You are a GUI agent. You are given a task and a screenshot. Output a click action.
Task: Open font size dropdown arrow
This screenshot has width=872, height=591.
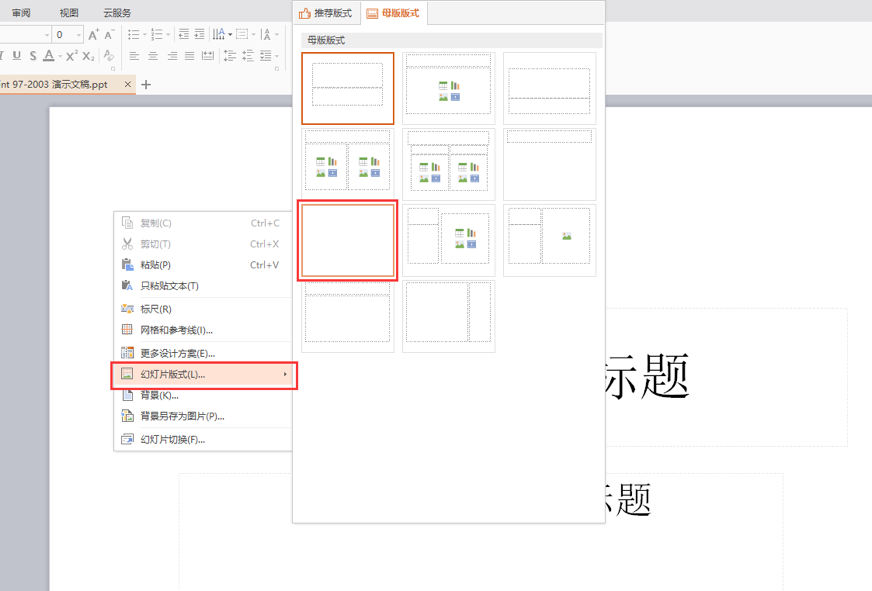[79, 35]
